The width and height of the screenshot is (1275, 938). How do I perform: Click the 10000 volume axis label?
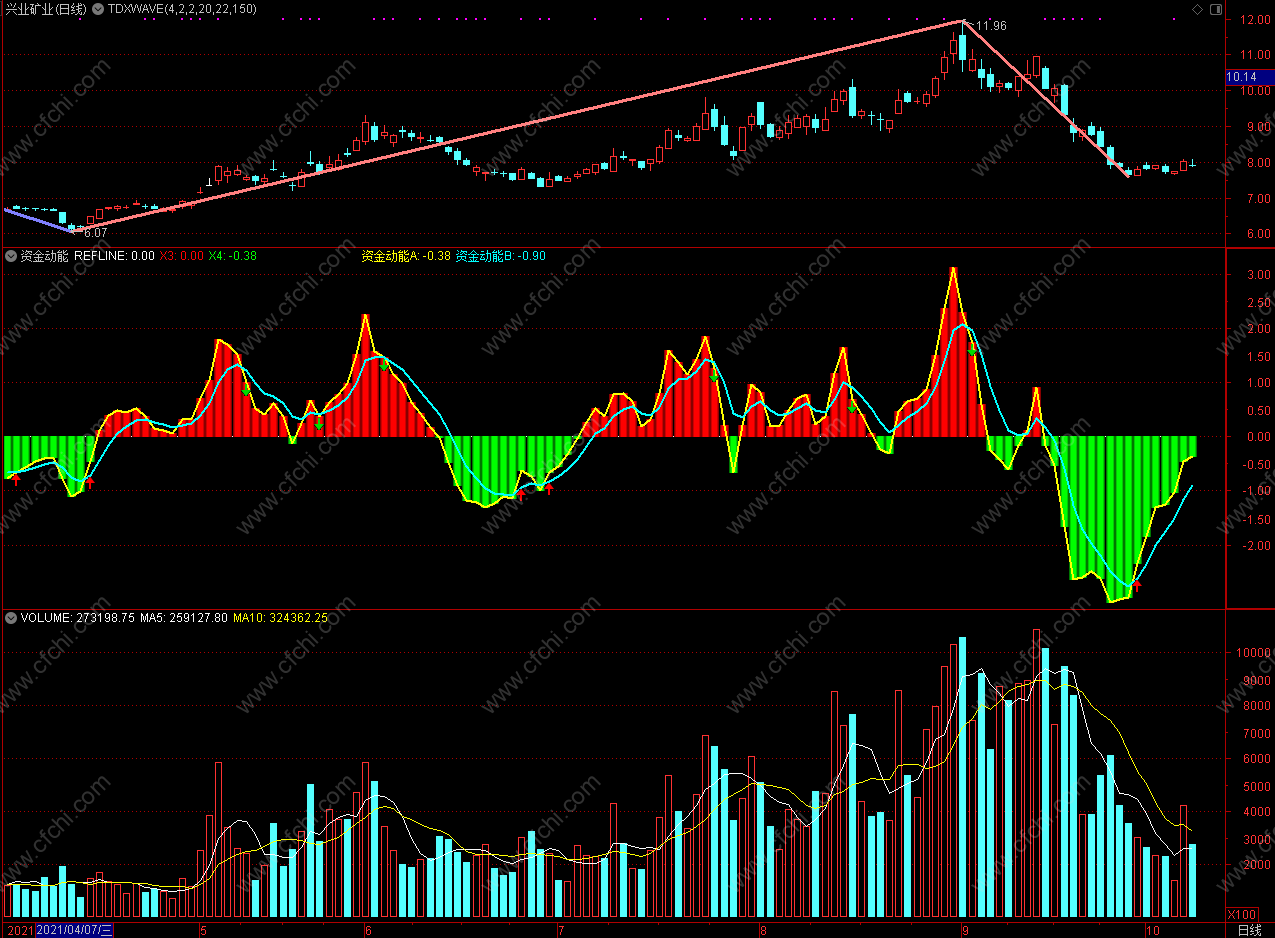point(1254,653)
